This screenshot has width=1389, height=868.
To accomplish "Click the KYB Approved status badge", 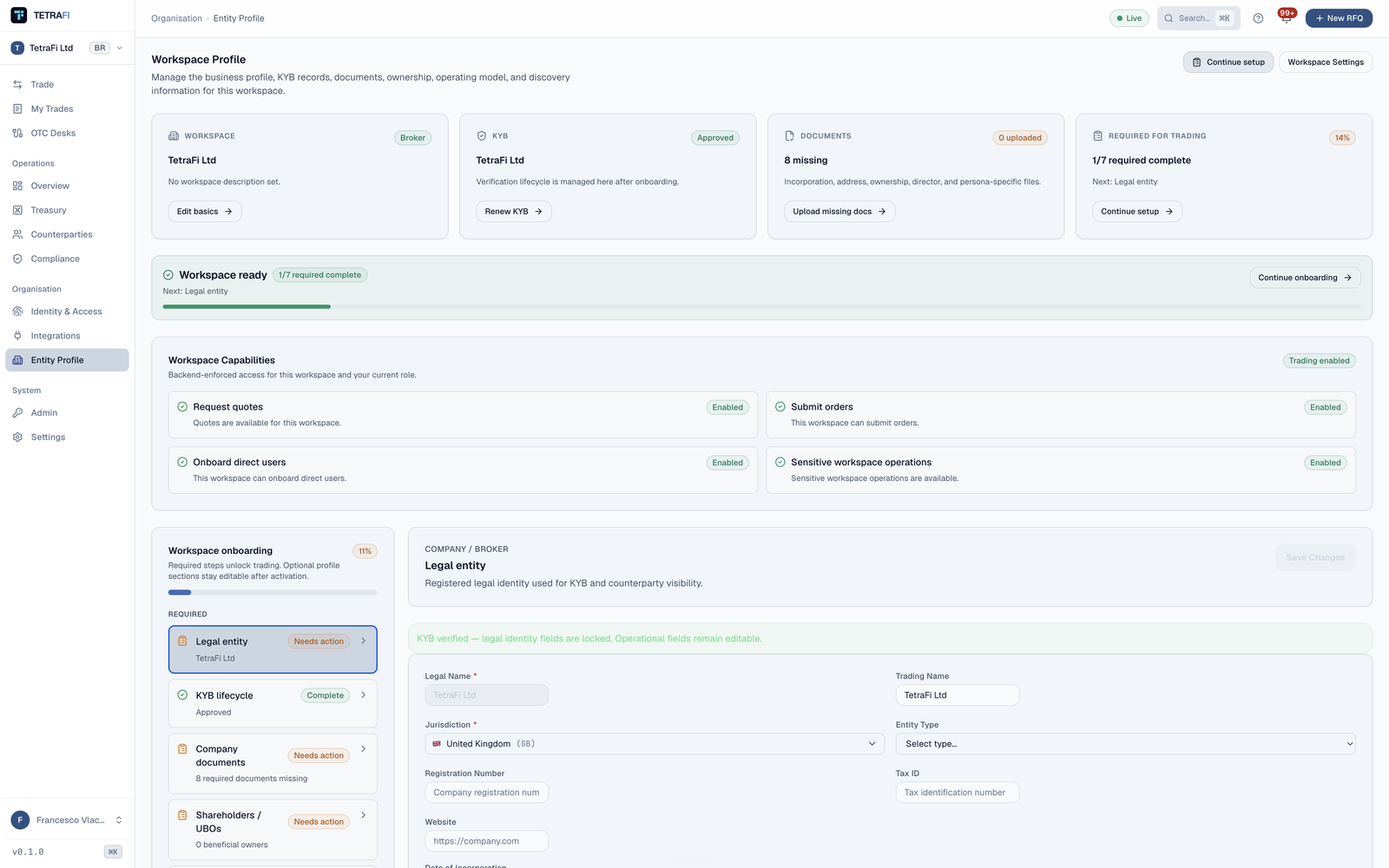I will pyautogui.click(x=715, y=138).
